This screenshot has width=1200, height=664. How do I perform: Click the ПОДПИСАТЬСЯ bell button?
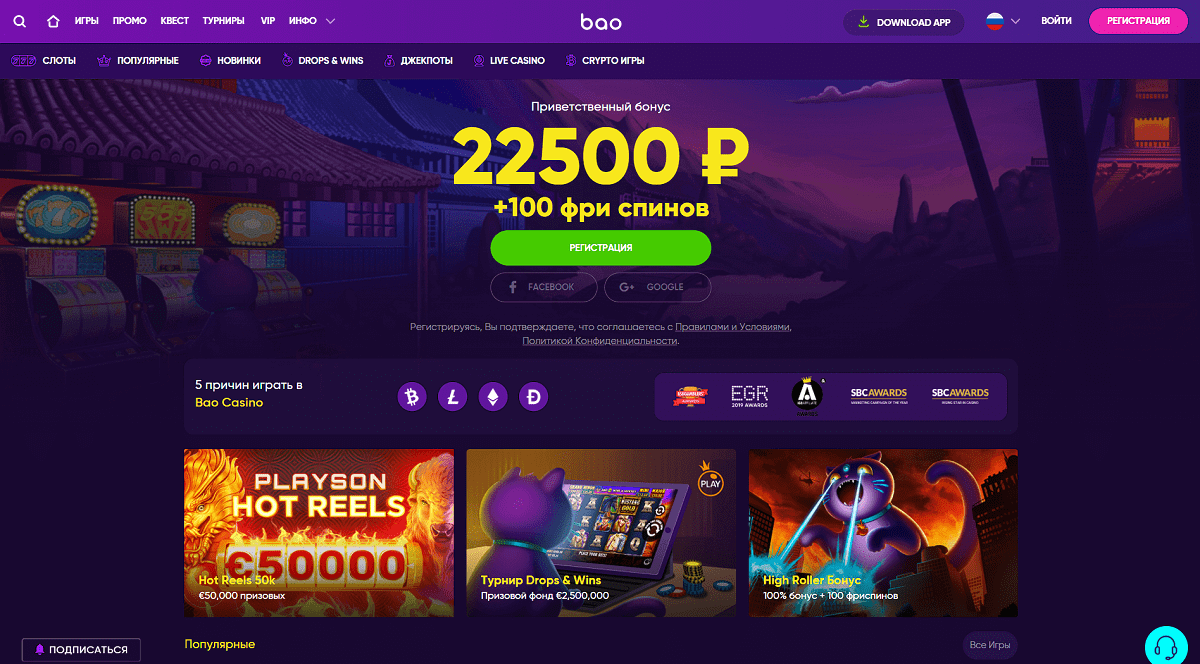click(x=81, y=650)
